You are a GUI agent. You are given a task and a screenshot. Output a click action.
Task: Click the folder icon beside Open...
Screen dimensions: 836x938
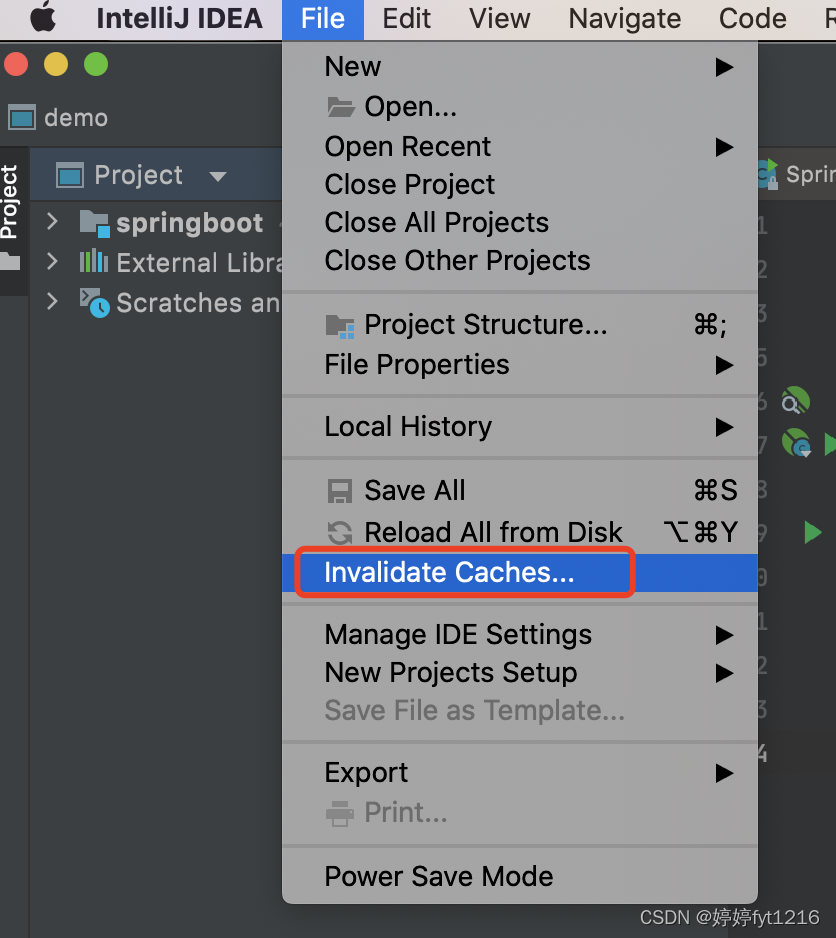(x=341, y=107)
